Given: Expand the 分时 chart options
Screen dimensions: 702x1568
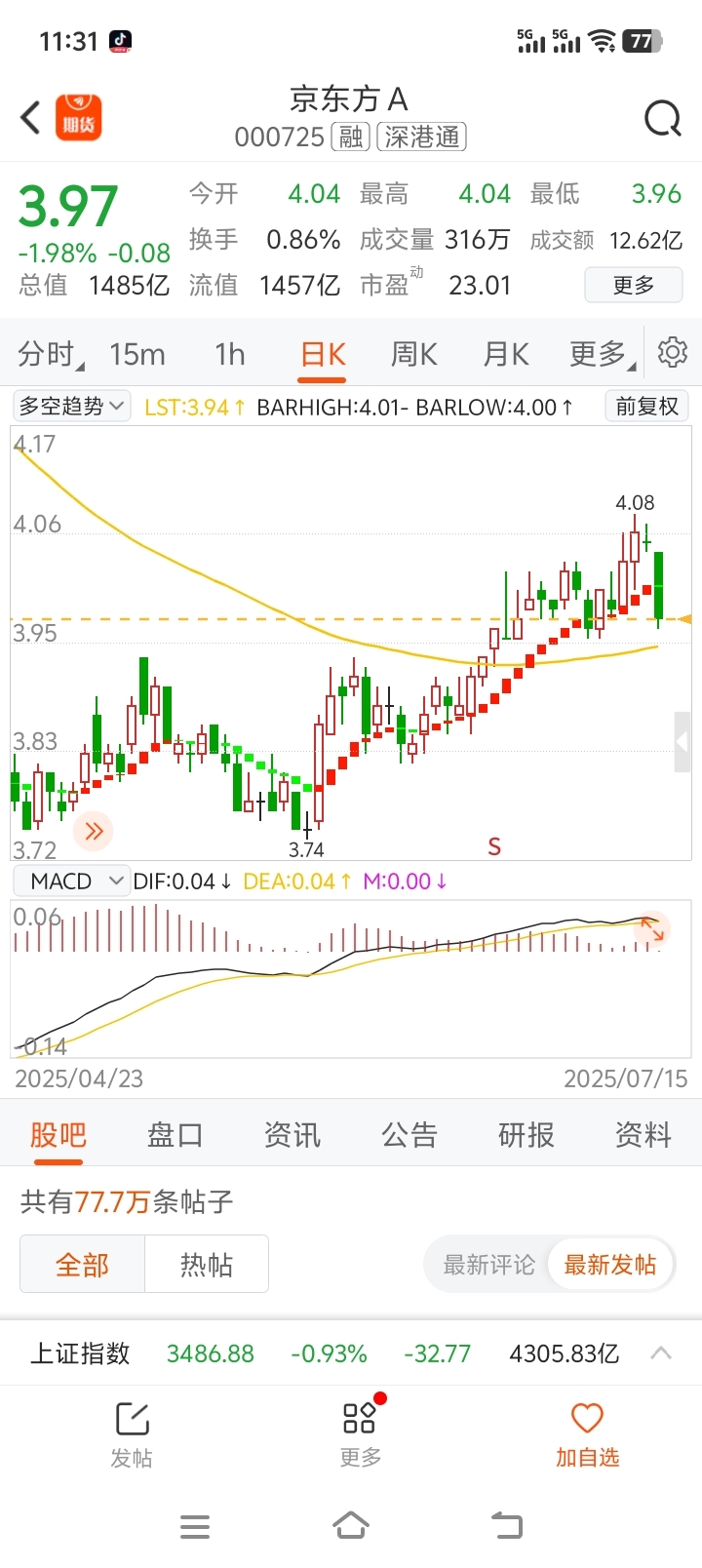Looking at the screenshot, I should click(x=51, y=354).
